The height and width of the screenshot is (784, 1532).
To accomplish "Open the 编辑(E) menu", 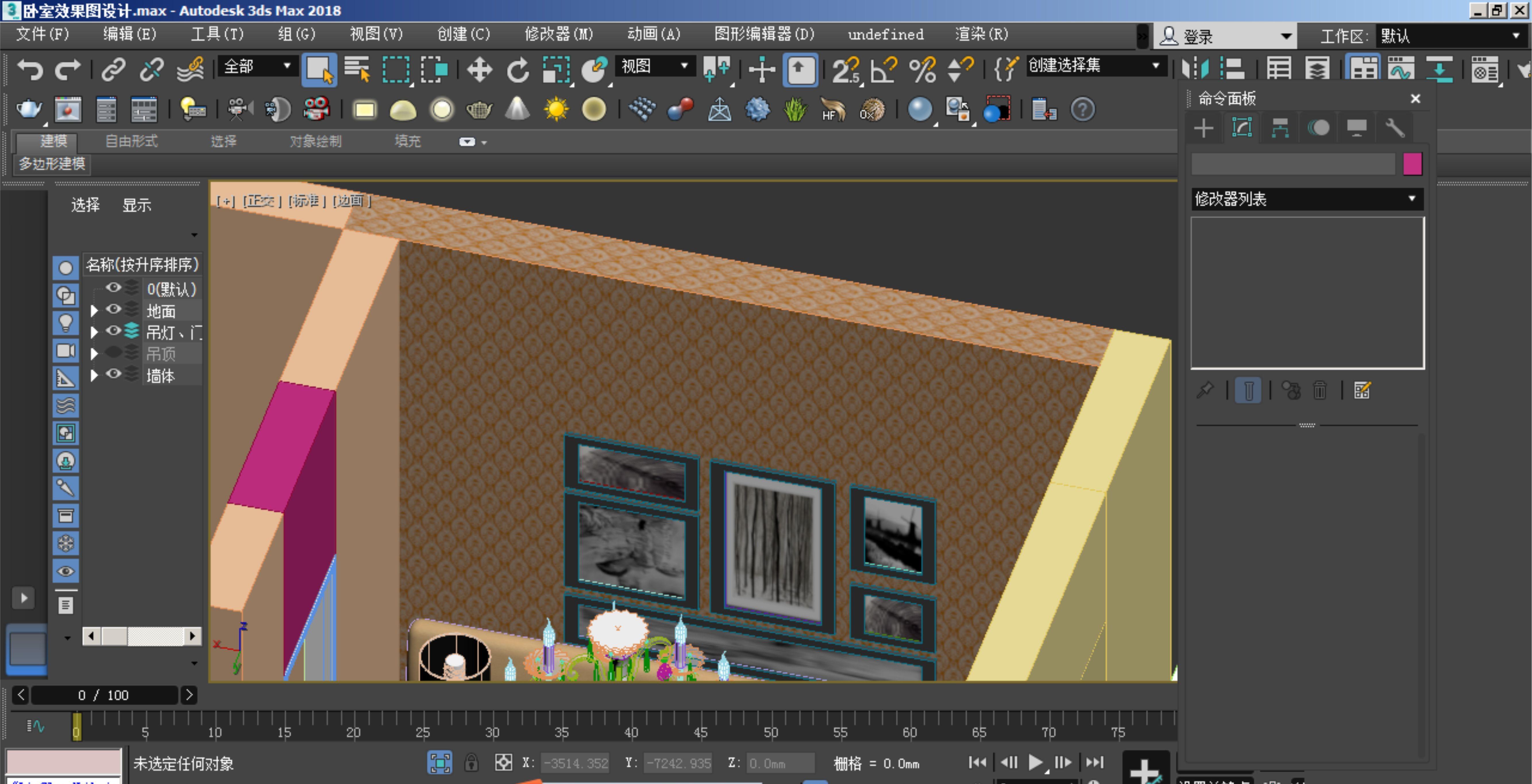I will (130, 34).
